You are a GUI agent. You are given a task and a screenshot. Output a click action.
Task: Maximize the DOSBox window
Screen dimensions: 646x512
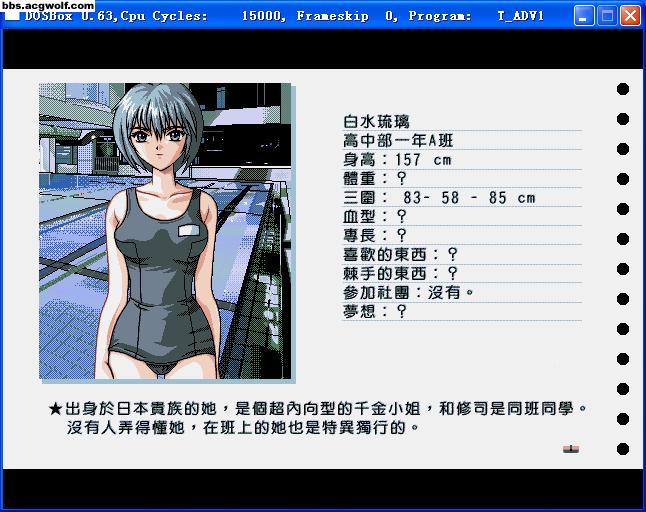[607, 16]
